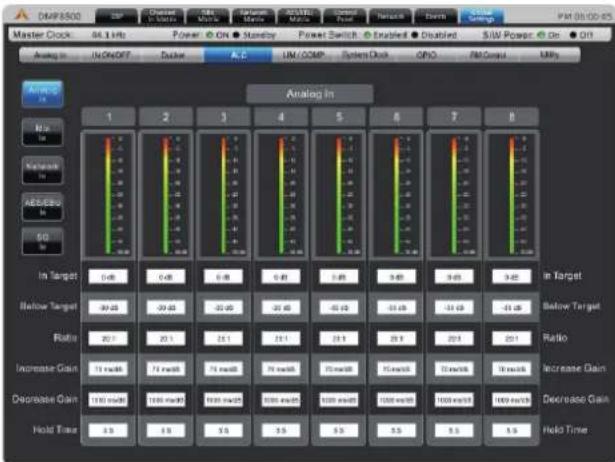Image resolution: width=615 pixels, height=462 pixels.
Task: Click channel 7 header
Action: coord(454,117)
